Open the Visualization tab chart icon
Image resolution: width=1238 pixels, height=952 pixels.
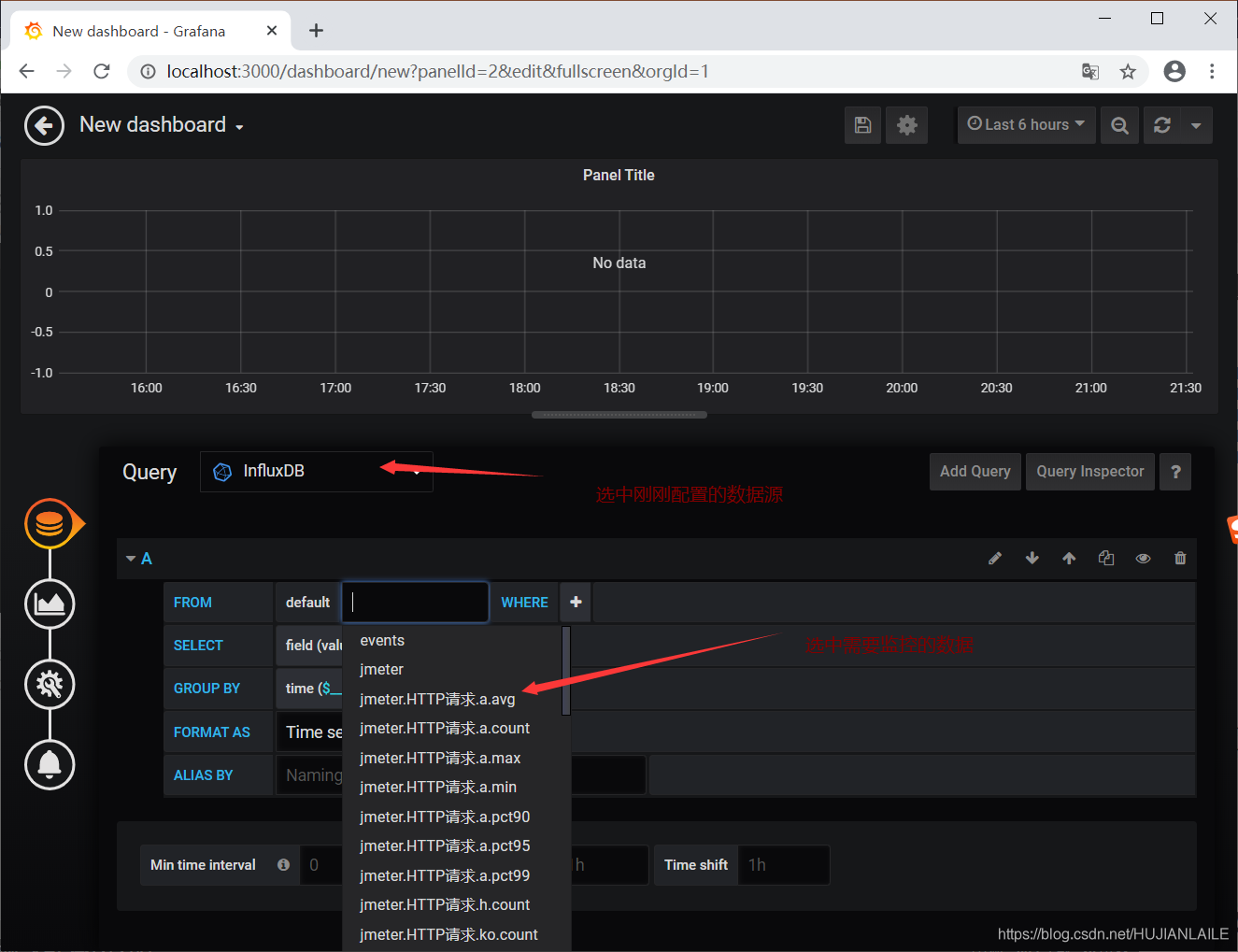click(x=50, y=604)
